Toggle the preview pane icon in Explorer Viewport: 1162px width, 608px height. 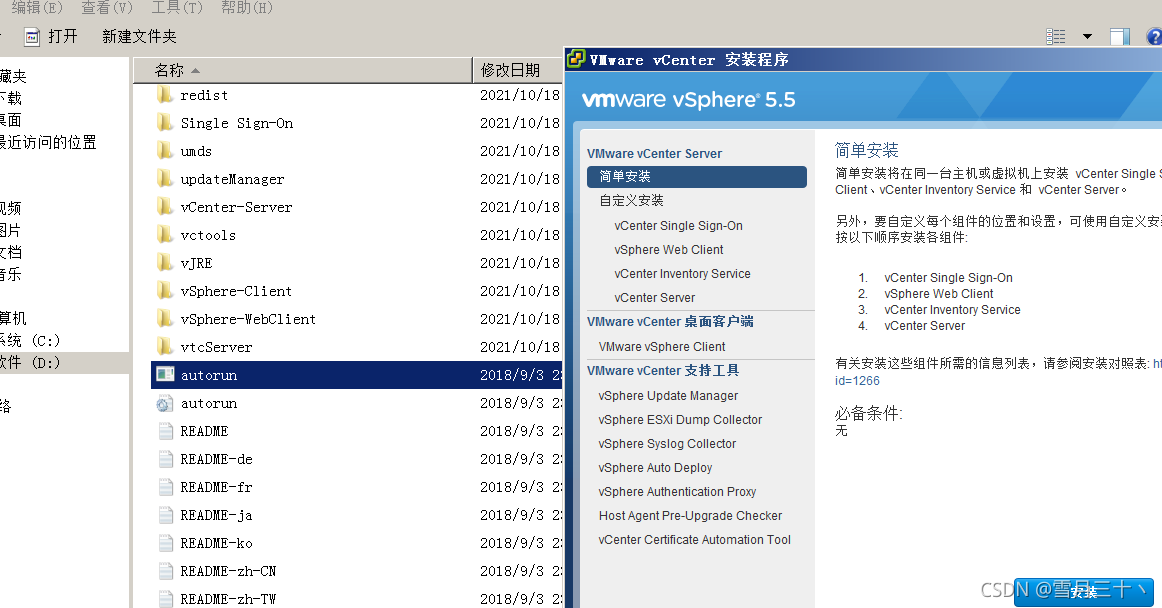click(x=1120, y=36)
